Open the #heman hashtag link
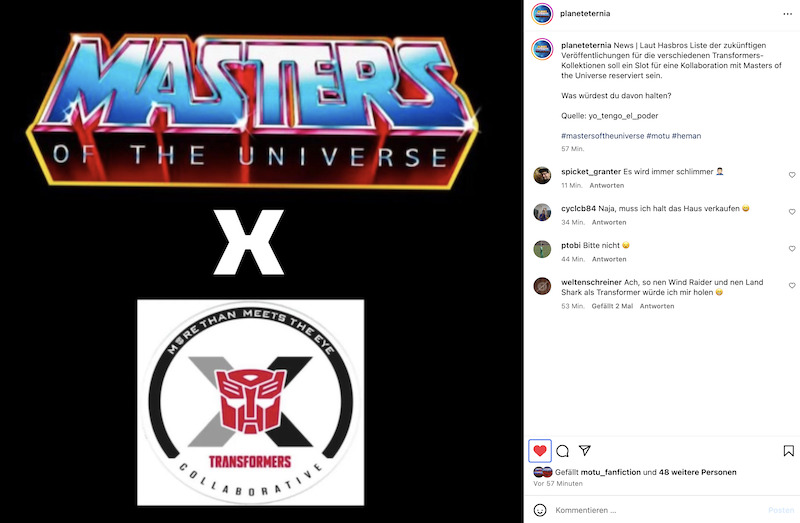The height and width of the screenshot is (523, 800). click(x=686, y=136)
